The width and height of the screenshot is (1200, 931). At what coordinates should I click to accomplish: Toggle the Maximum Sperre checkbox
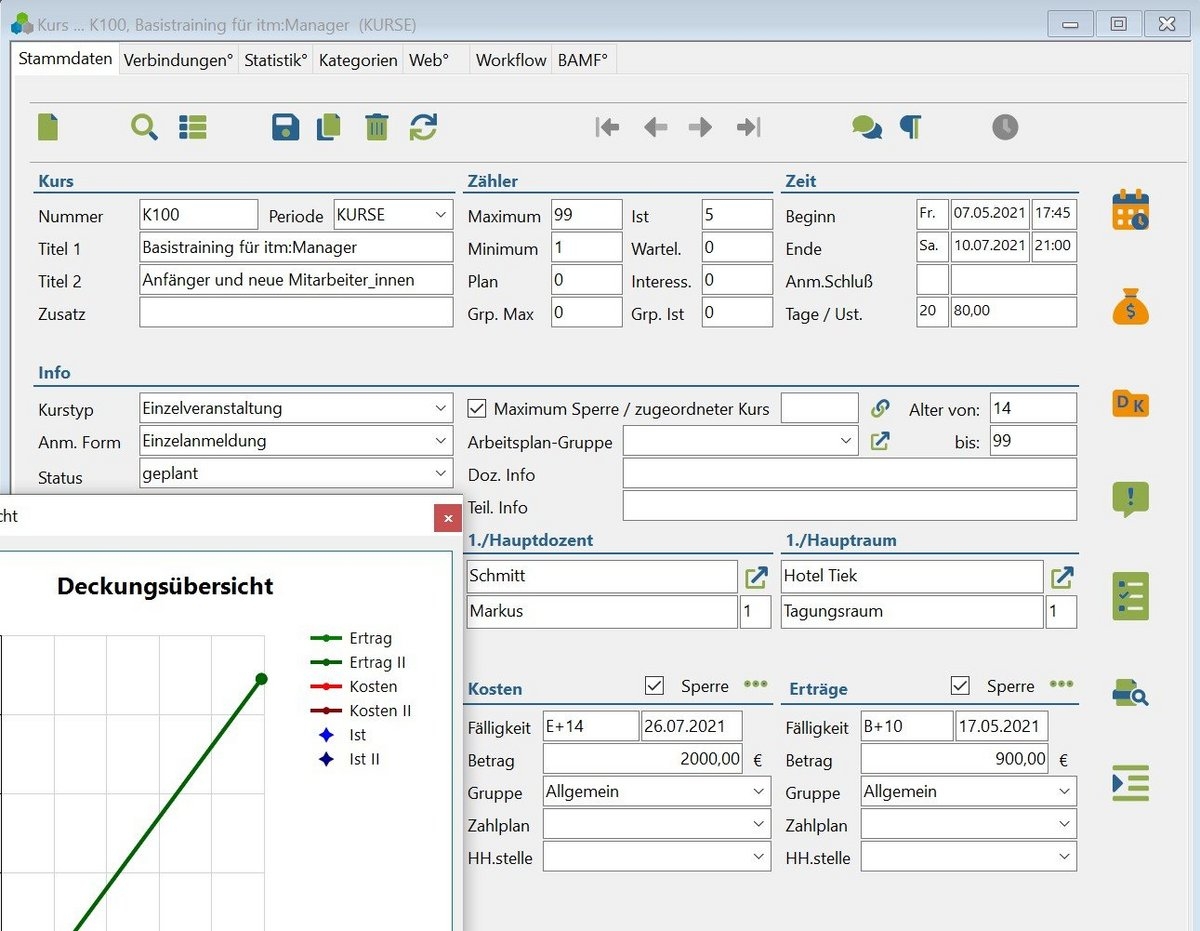pos(477,408)
